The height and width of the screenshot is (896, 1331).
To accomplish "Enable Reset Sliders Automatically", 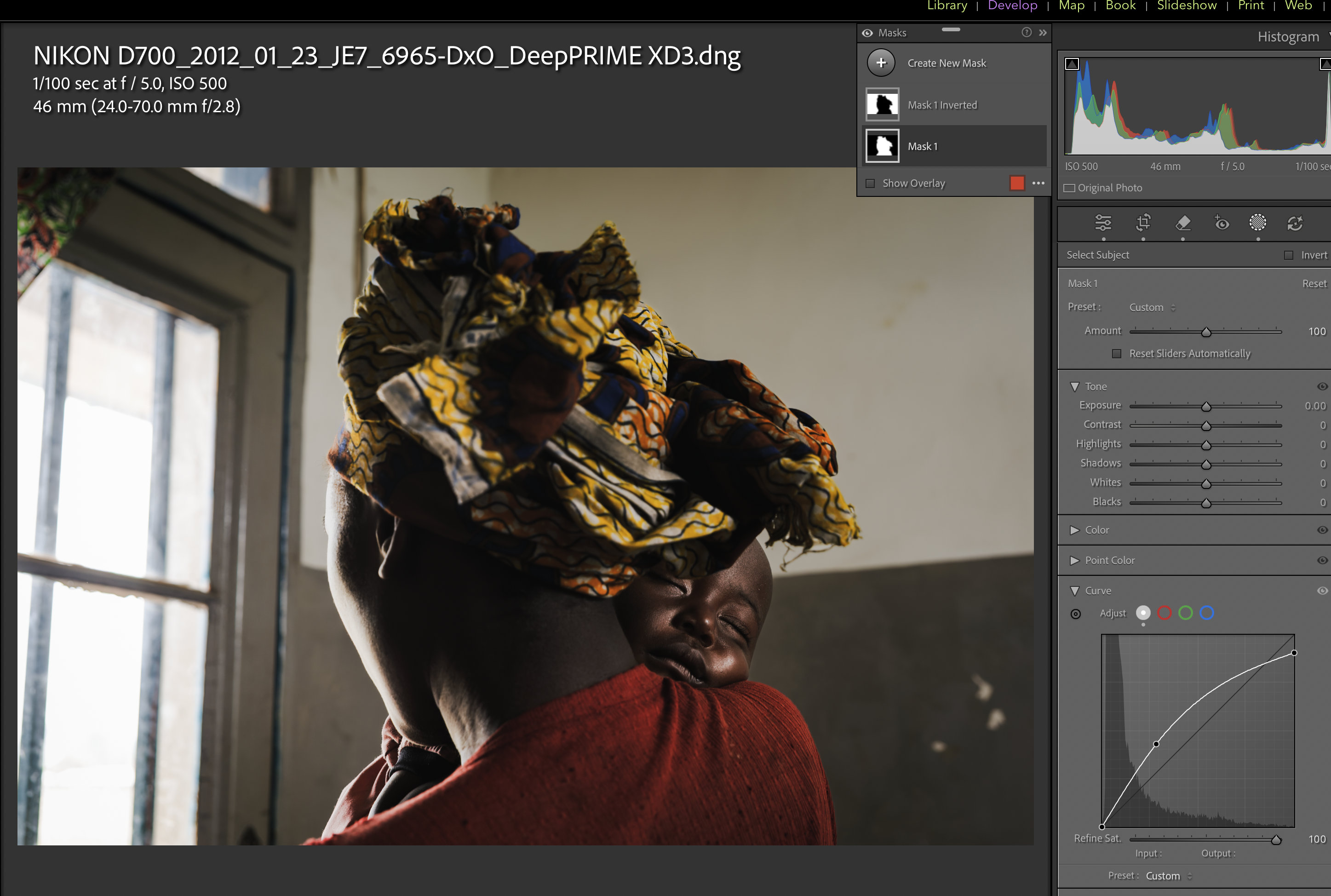I will point(1117,354).
